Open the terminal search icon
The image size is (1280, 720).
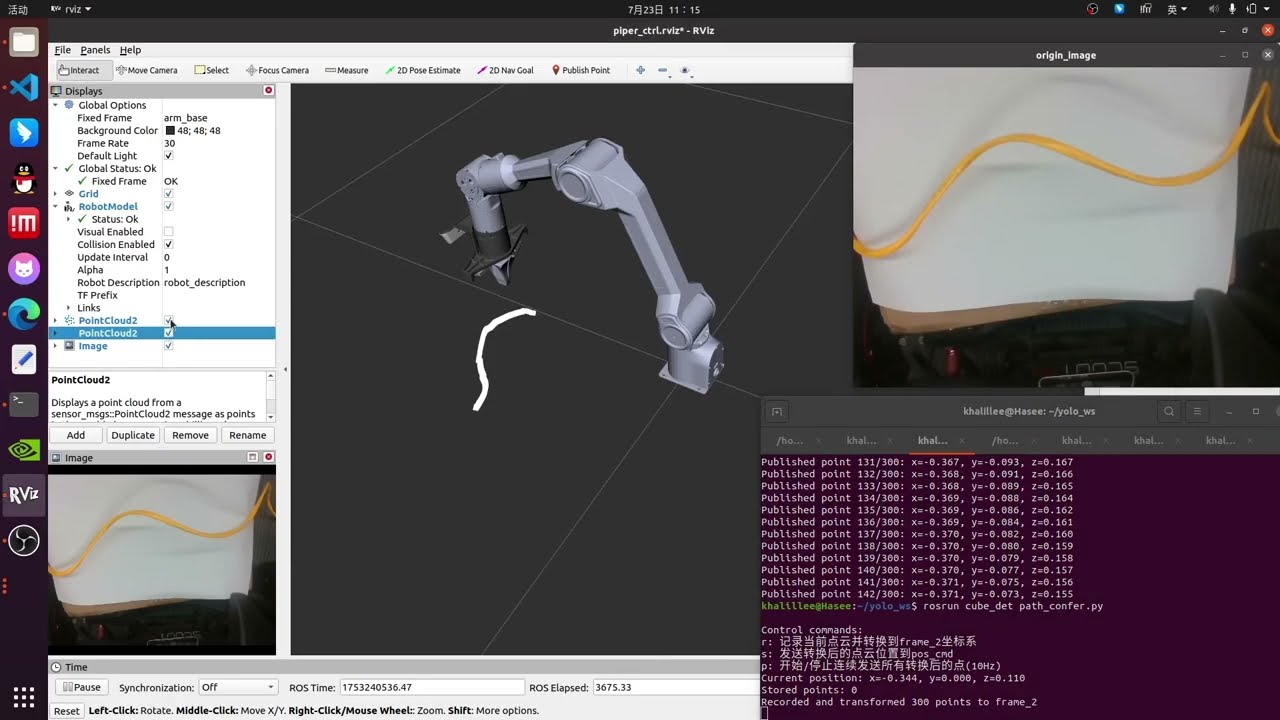pos(1169,411)
